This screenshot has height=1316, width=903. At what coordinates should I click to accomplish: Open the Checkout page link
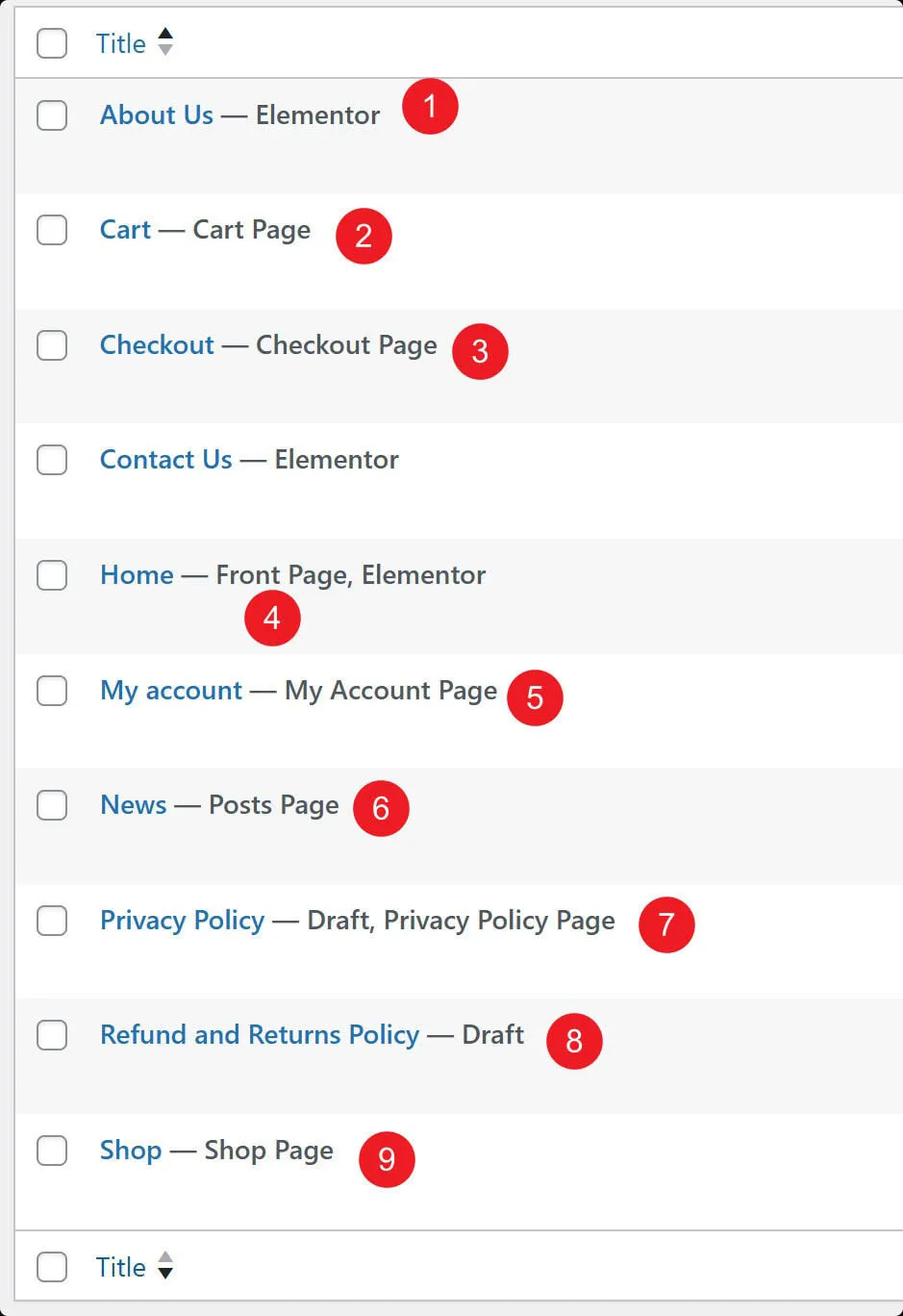[x=158, y=345]
